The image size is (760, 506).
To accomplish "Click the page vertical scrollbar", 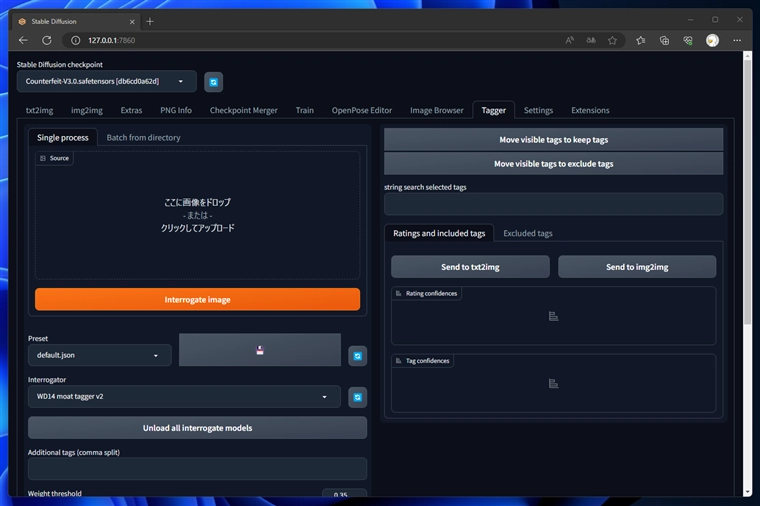I will tap(747, 194).
